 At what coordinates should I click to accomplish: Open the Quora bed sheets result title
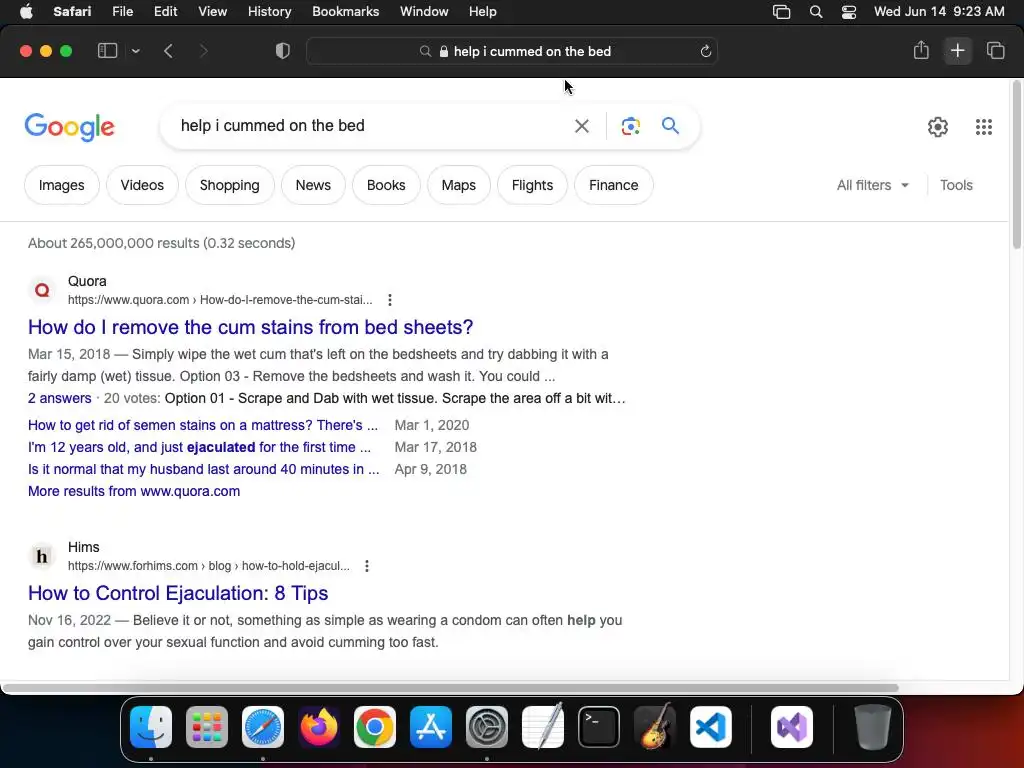(x=250, y=327)
